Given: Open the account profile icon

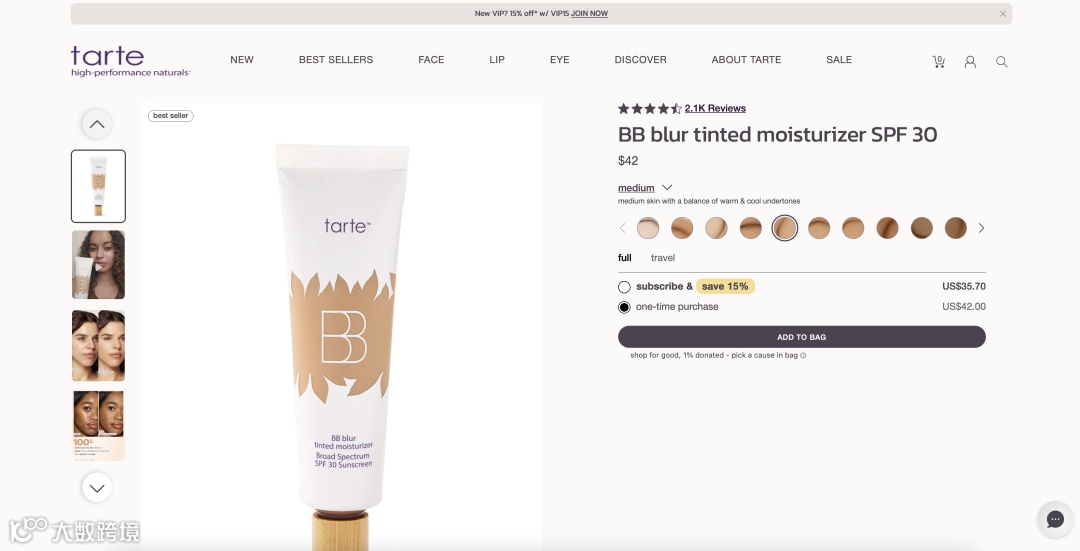Looking at the screenshot, I should pos(970,62).
